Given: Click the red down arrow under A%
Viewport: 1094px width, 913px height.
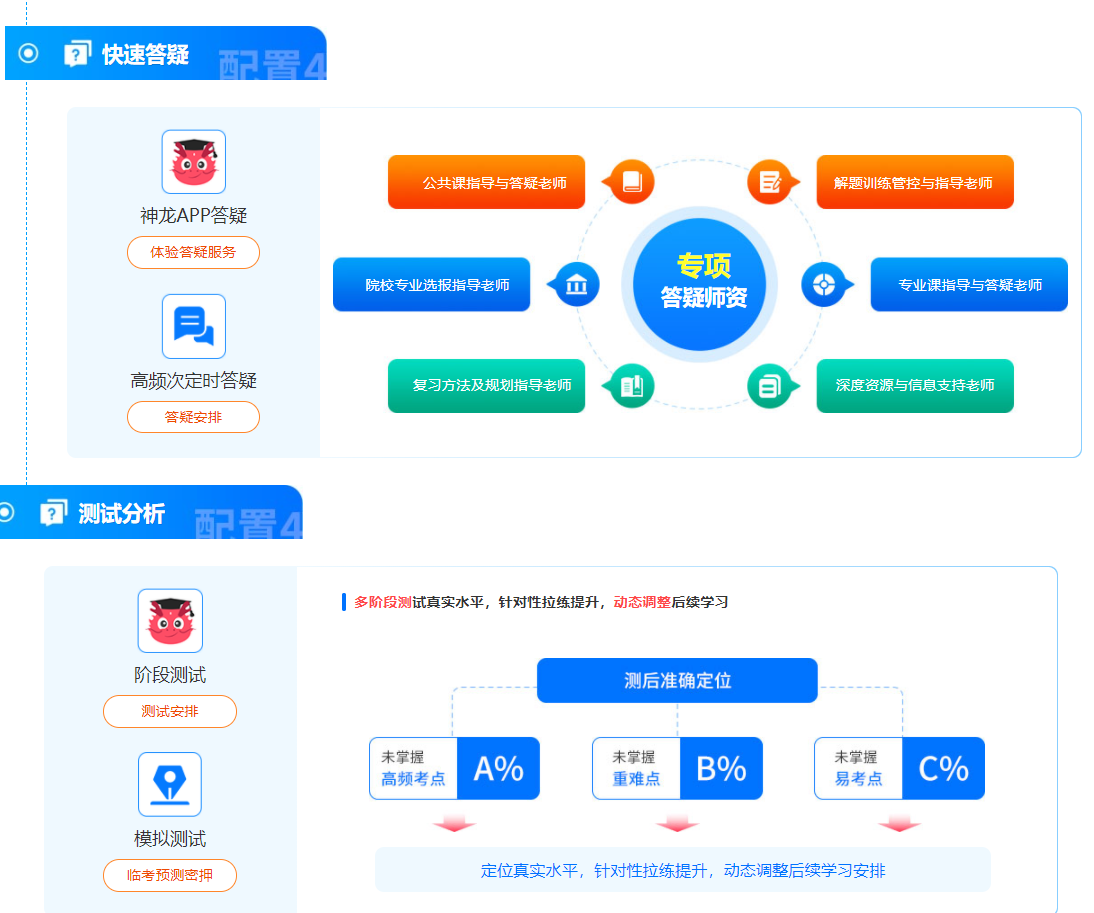Looking at the screenshot, I should (454, 822).
